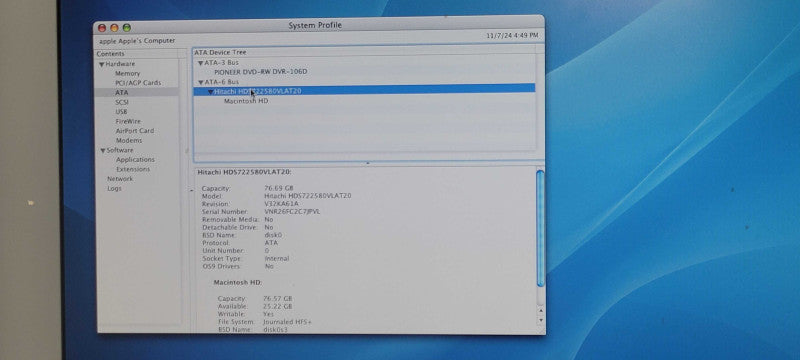Select Memory in the Contents list

(x=127, y=73)
